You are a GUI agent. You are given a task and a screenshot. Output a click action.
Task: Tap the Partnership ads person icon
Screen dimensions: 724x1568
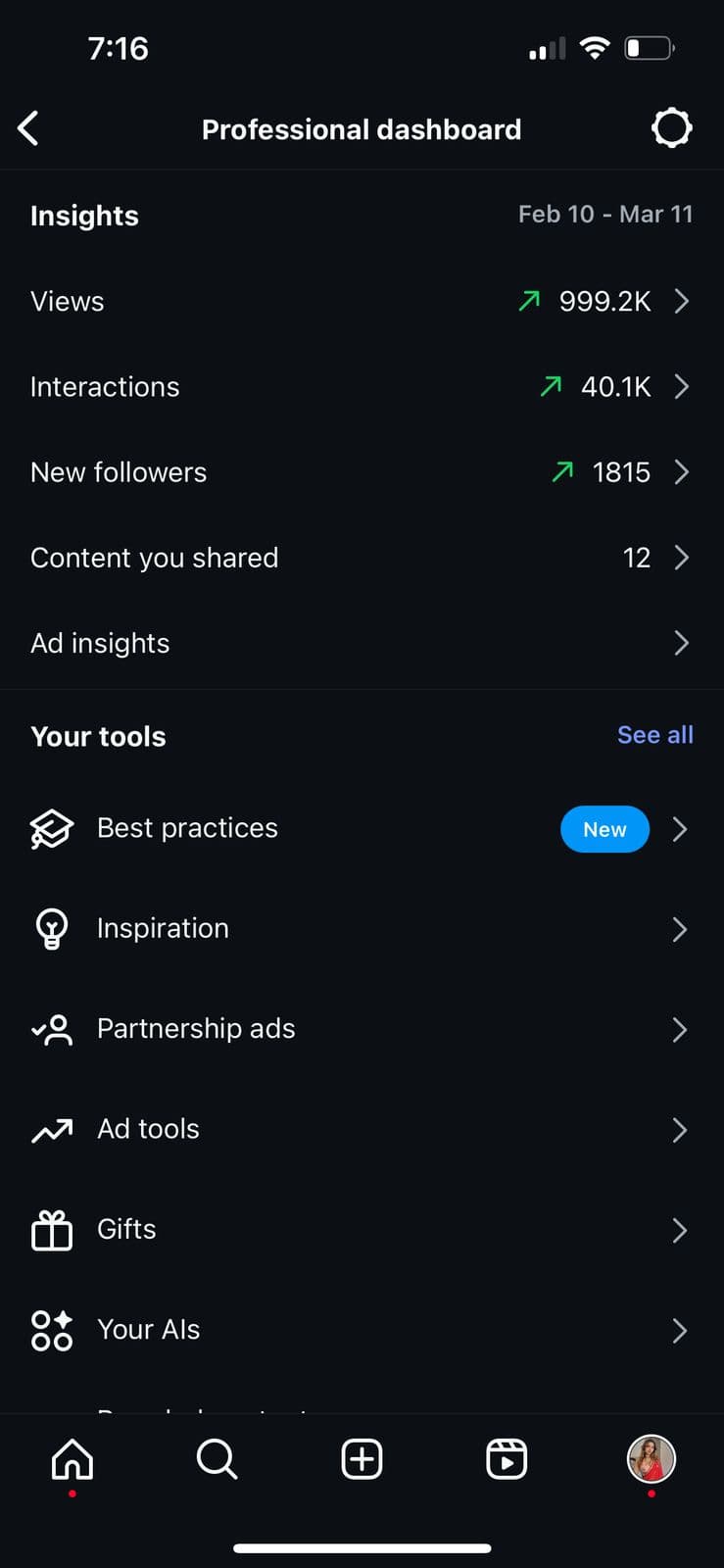[x=52, y=1029]
